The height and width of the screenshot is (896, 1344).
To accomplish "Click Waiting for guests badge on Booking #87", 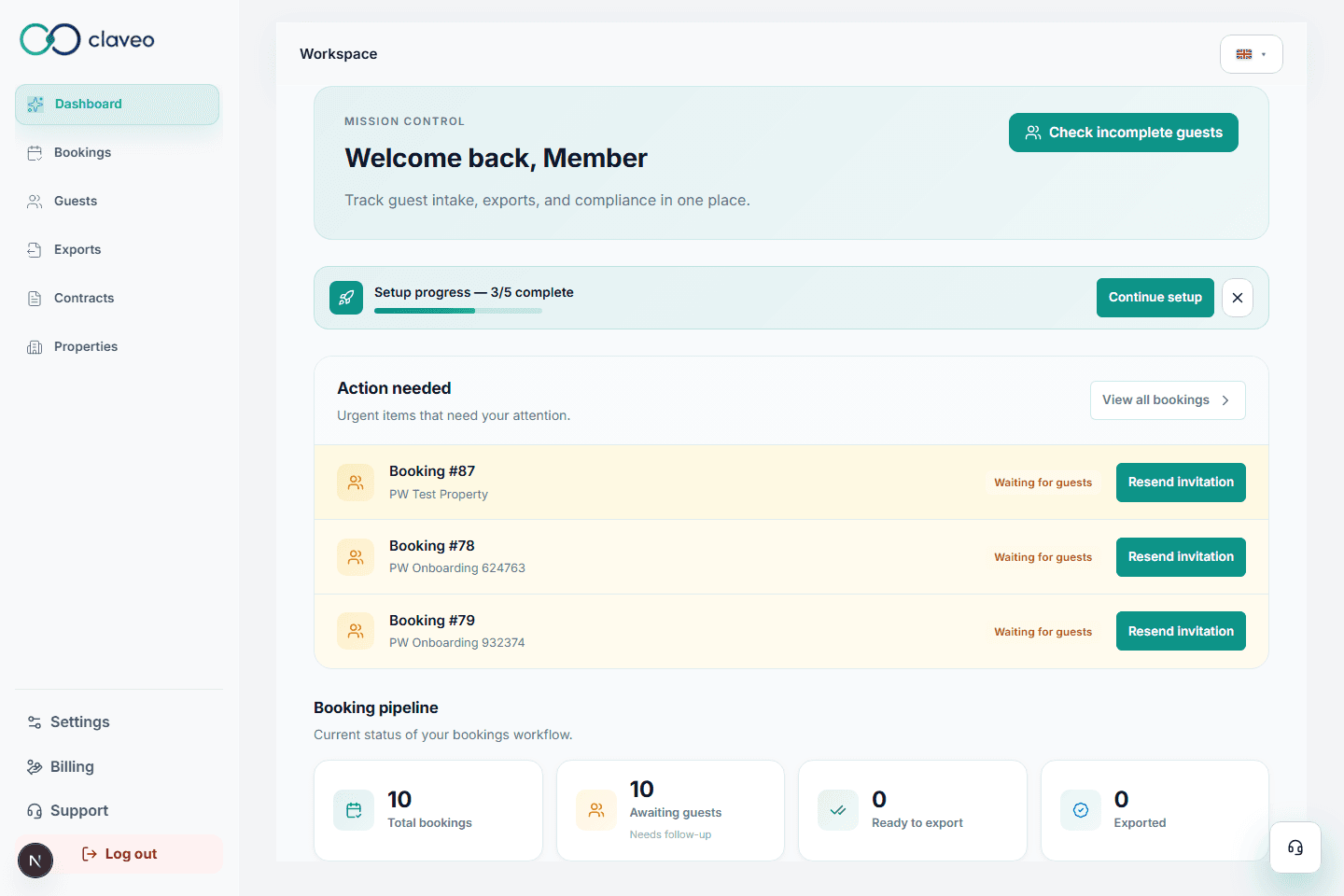I will (x=1043, y=483).
